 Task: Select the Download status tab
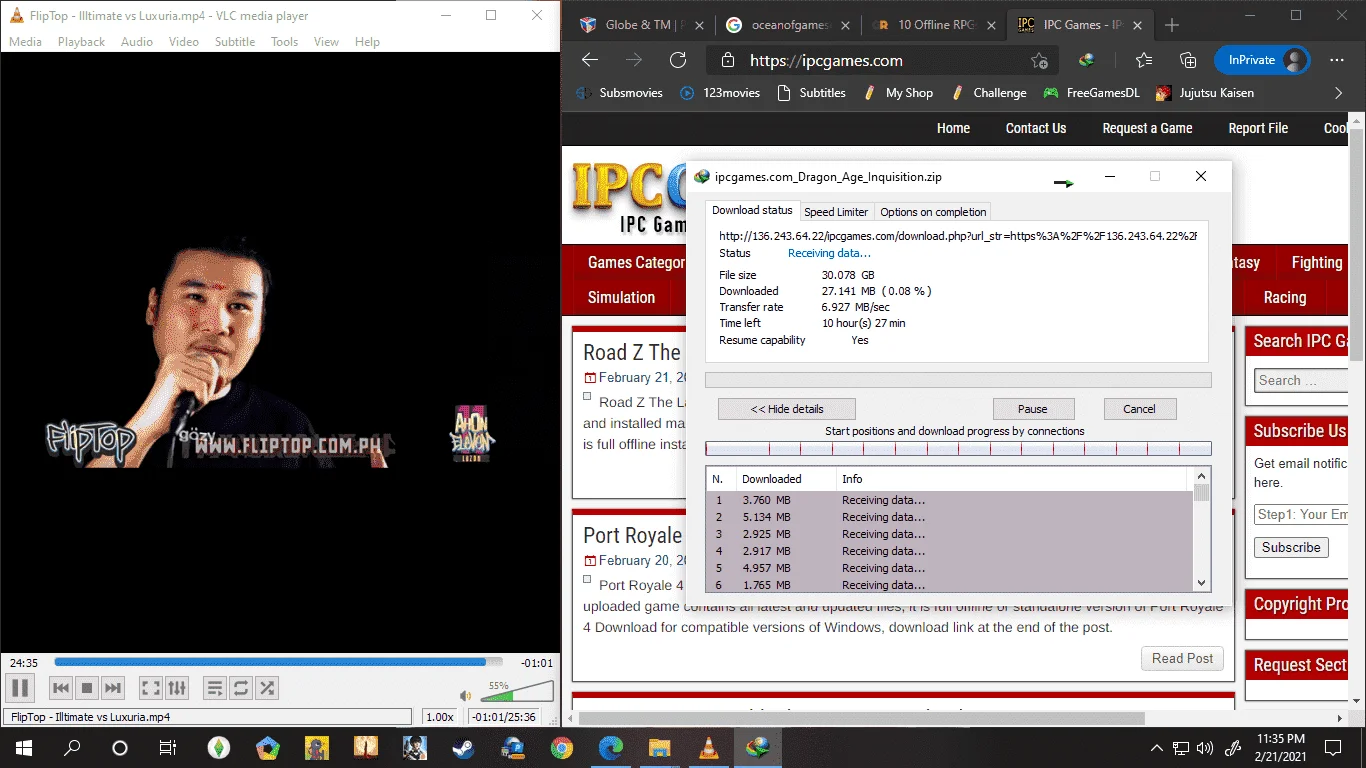(x=752, y=210)
